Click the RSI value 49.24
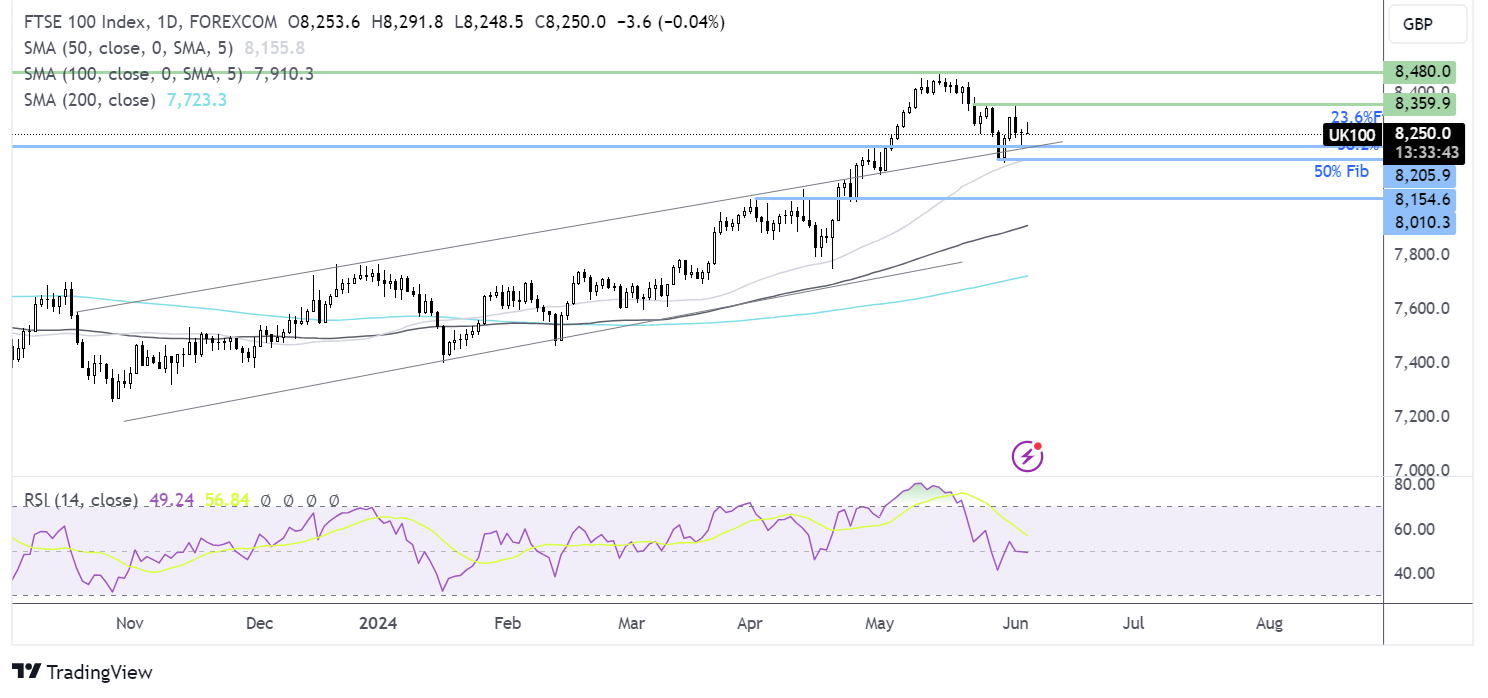Screen dimensions: 1488x698 172,500
